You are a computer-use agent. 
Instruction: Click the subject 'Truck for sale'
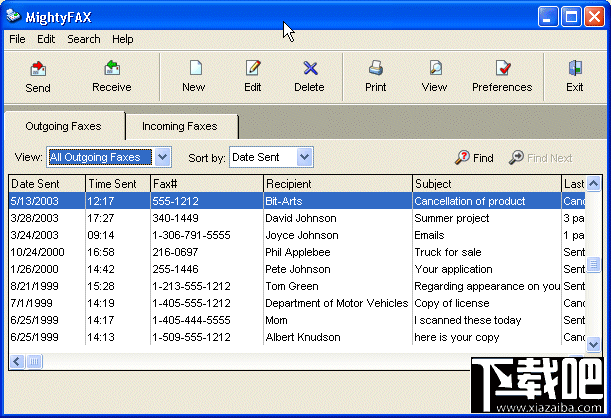pos(448,252)
